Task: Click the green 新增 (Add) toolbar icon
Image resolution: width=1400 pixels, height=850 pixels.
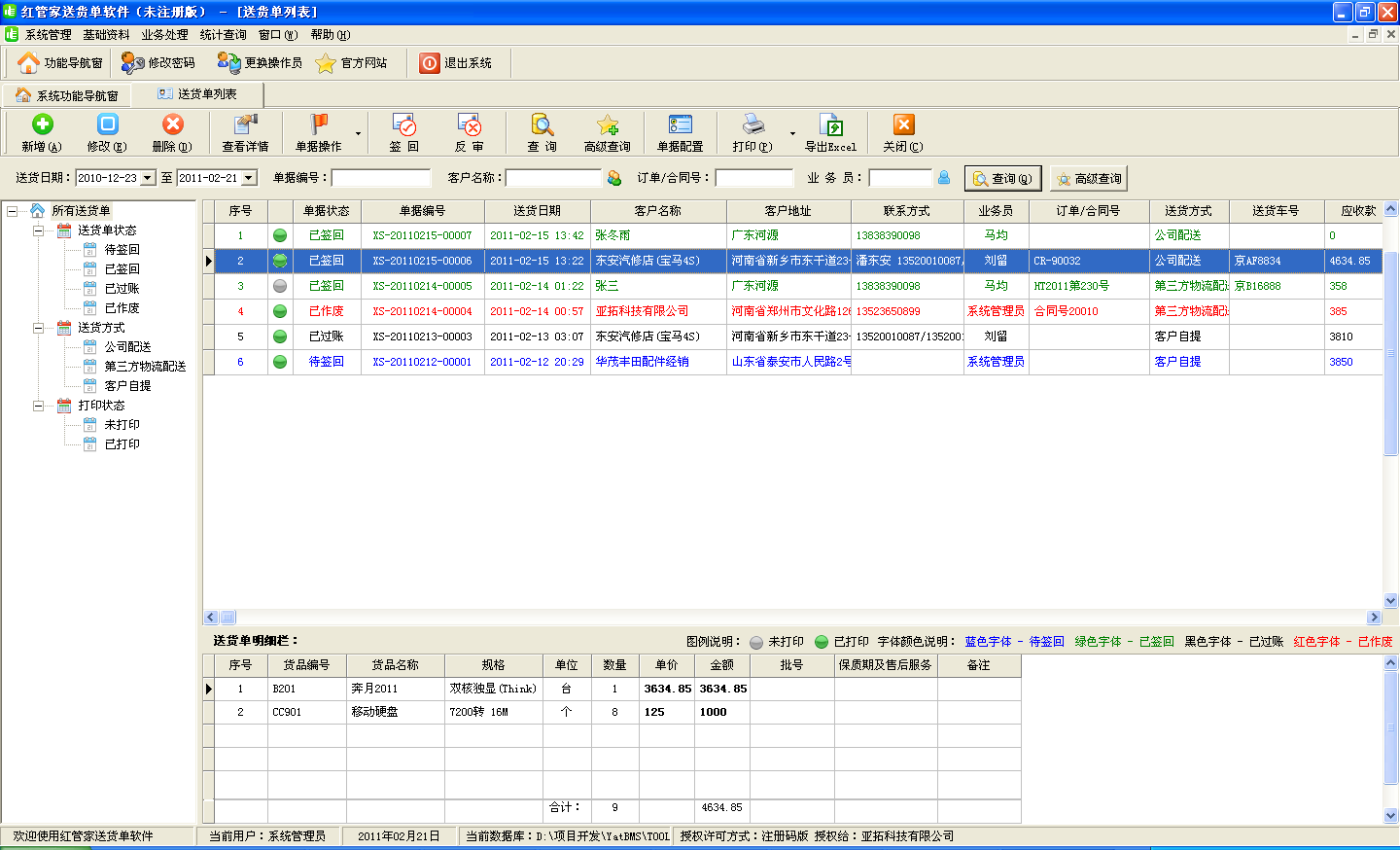Action: pyautogui.click(x=42, y=124)
